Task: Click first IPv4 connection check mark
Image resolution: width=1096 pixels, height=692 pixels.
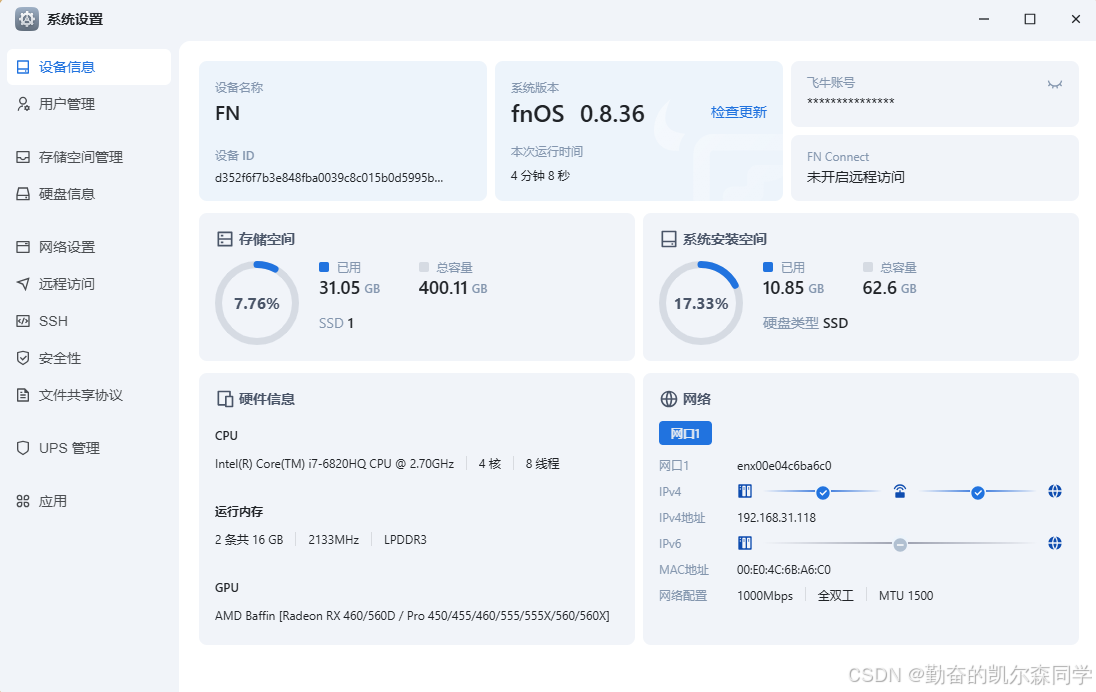Action: (823, 493)
